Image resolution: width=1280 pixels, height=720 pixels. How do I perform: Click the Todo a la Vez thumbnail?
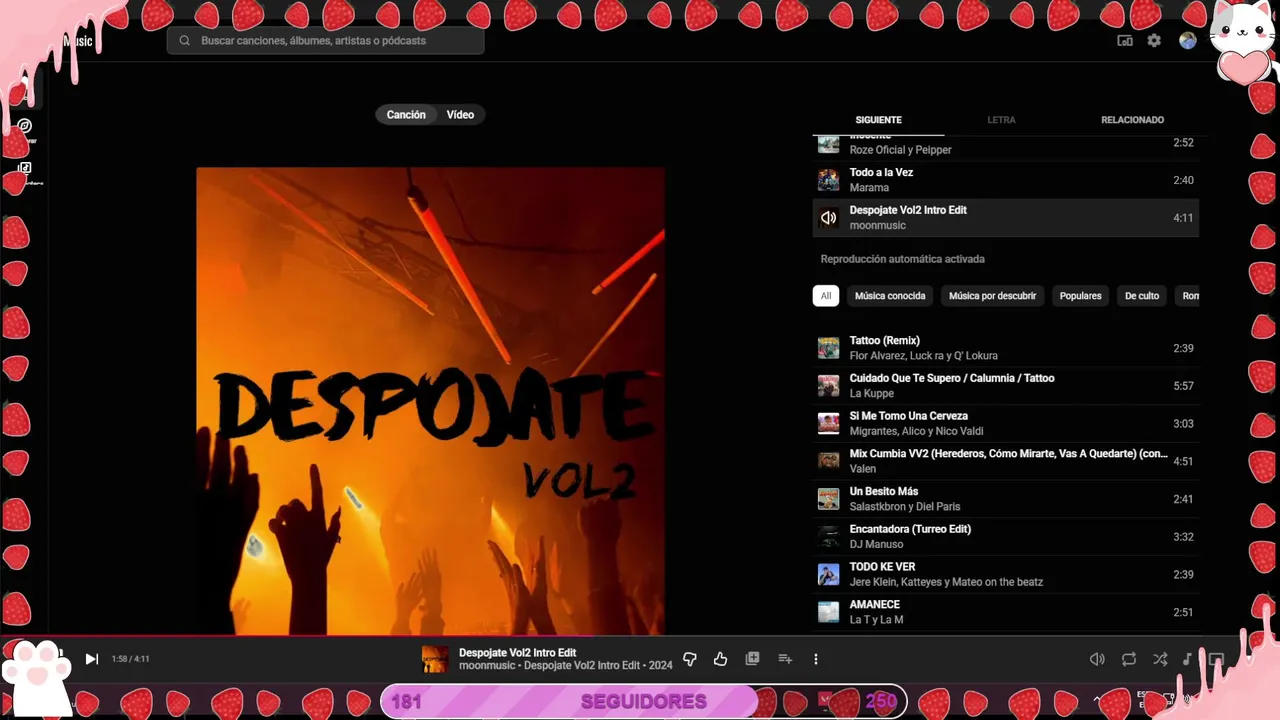(828, 180)
